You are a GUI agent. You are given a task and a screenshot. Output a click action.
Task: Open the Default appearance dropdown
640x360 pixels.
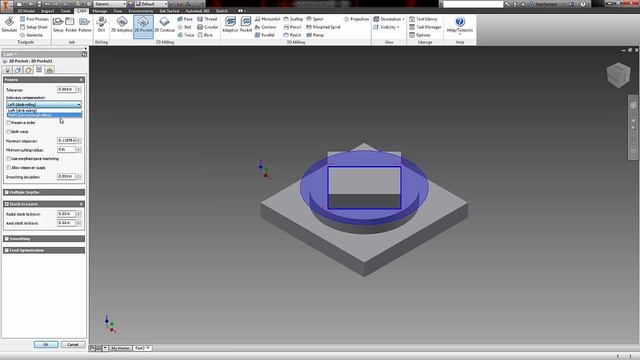(x=151, y=4)
